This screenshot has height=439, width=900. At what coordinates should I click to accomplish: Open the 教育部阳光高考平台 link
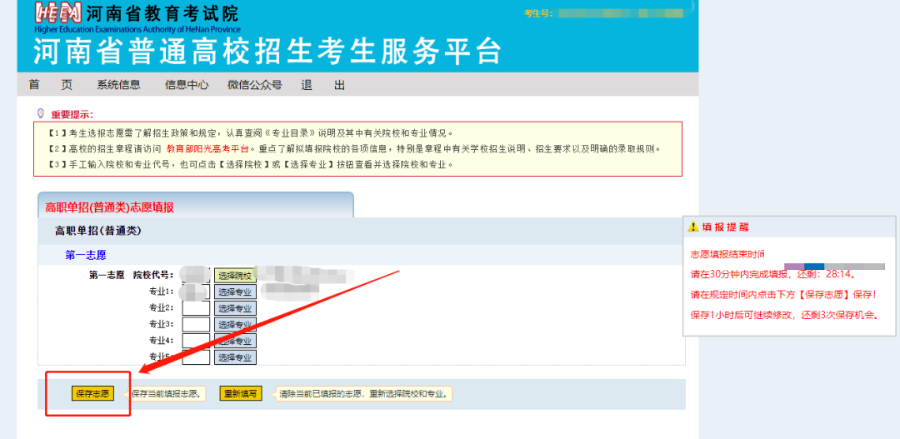coord(209,149)
